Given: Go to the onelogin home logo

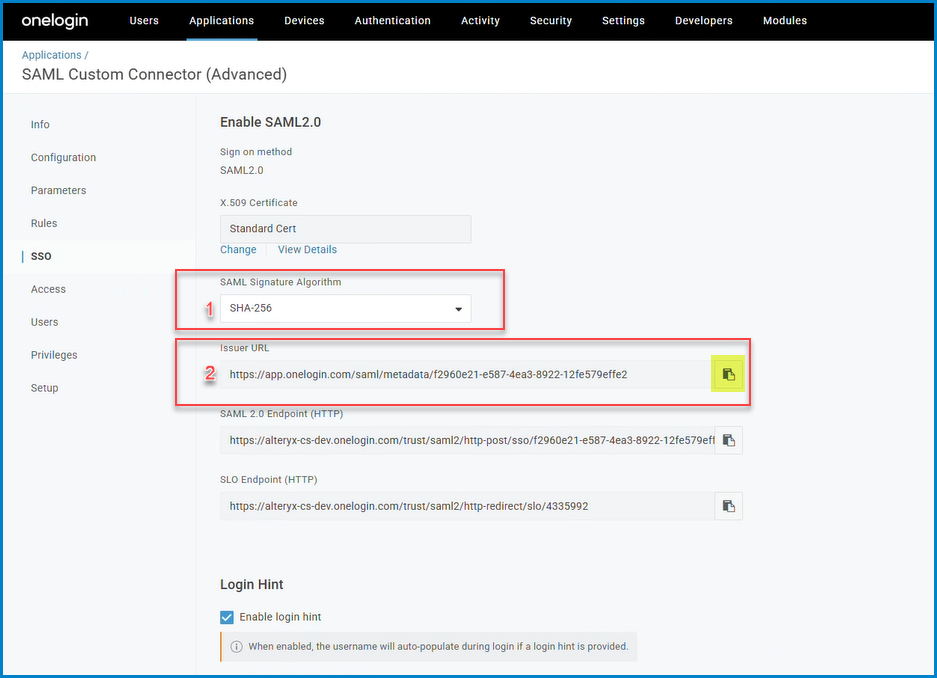Looking at the screenshot, I should pyautogui.click(x=55, y=20).
